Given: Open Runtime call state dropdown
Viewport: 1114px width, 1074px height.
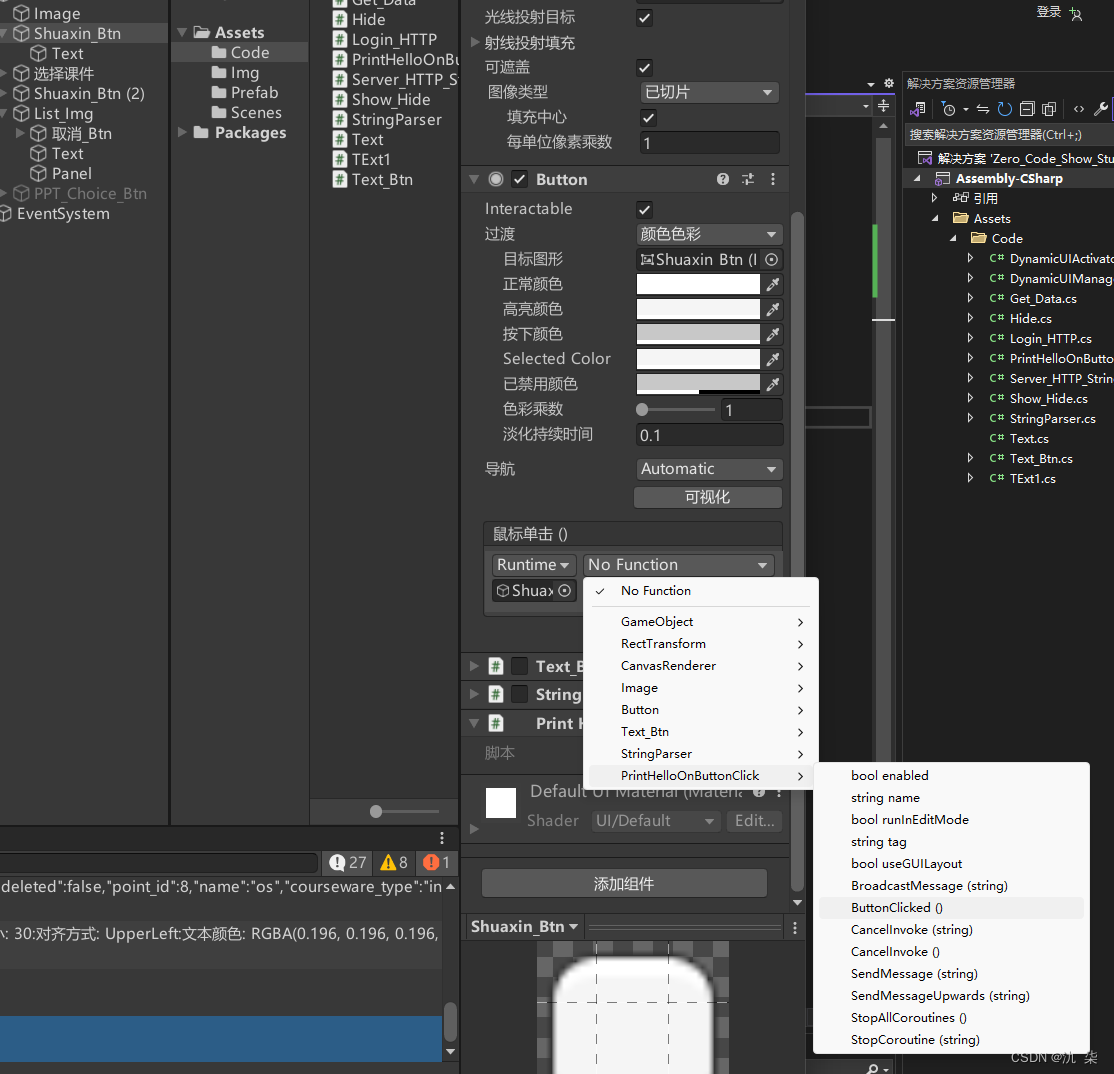Looking at the screenshot, I should pyautogui.click(x=534, y=565).
